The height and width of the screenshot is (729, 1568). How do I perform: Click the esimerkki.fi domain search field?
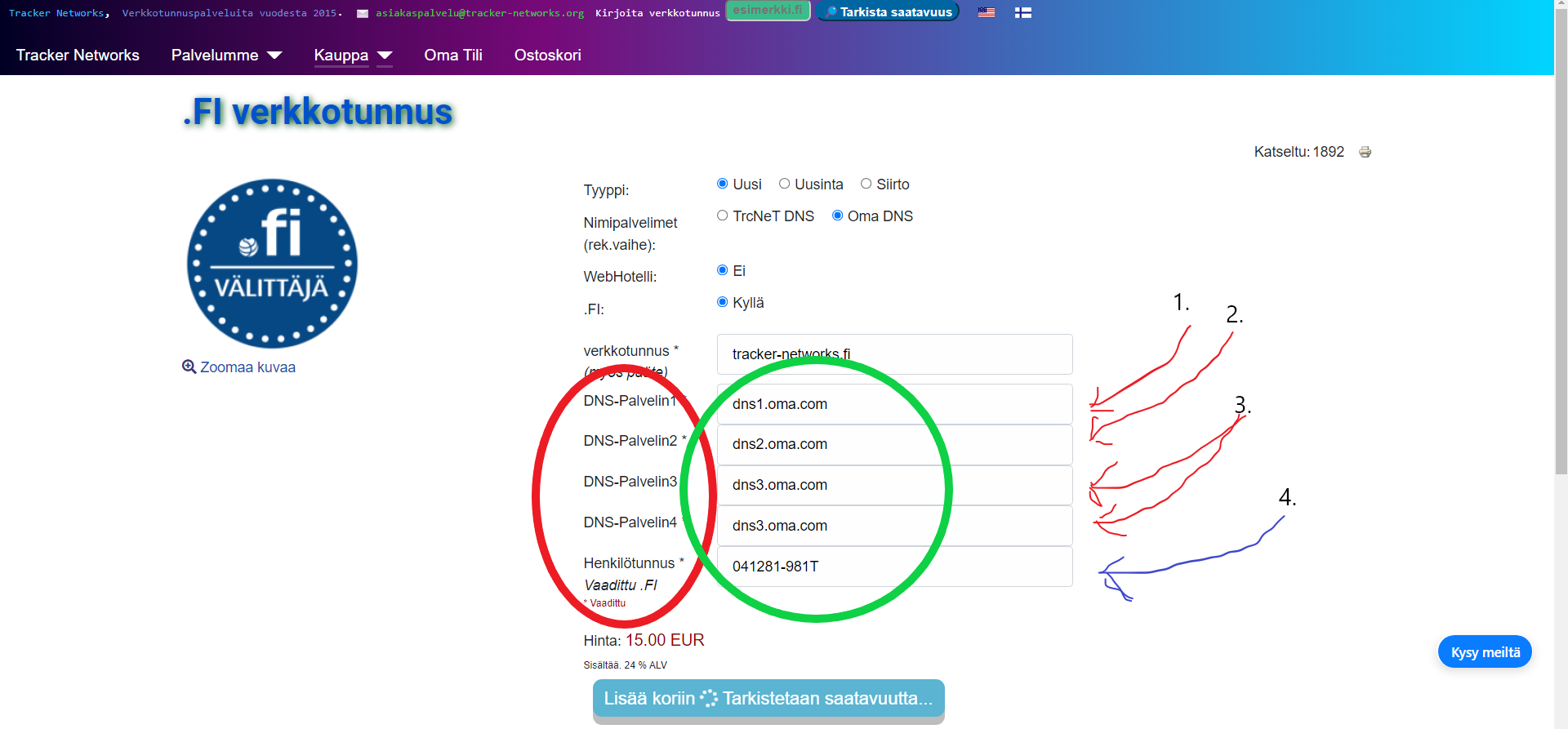(768, 11)
